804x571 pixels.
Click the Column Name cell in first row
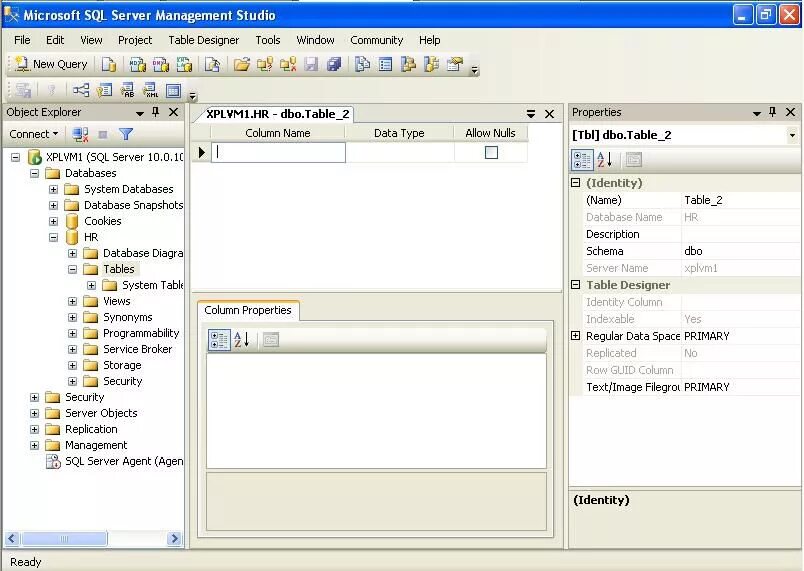point(278,152)
